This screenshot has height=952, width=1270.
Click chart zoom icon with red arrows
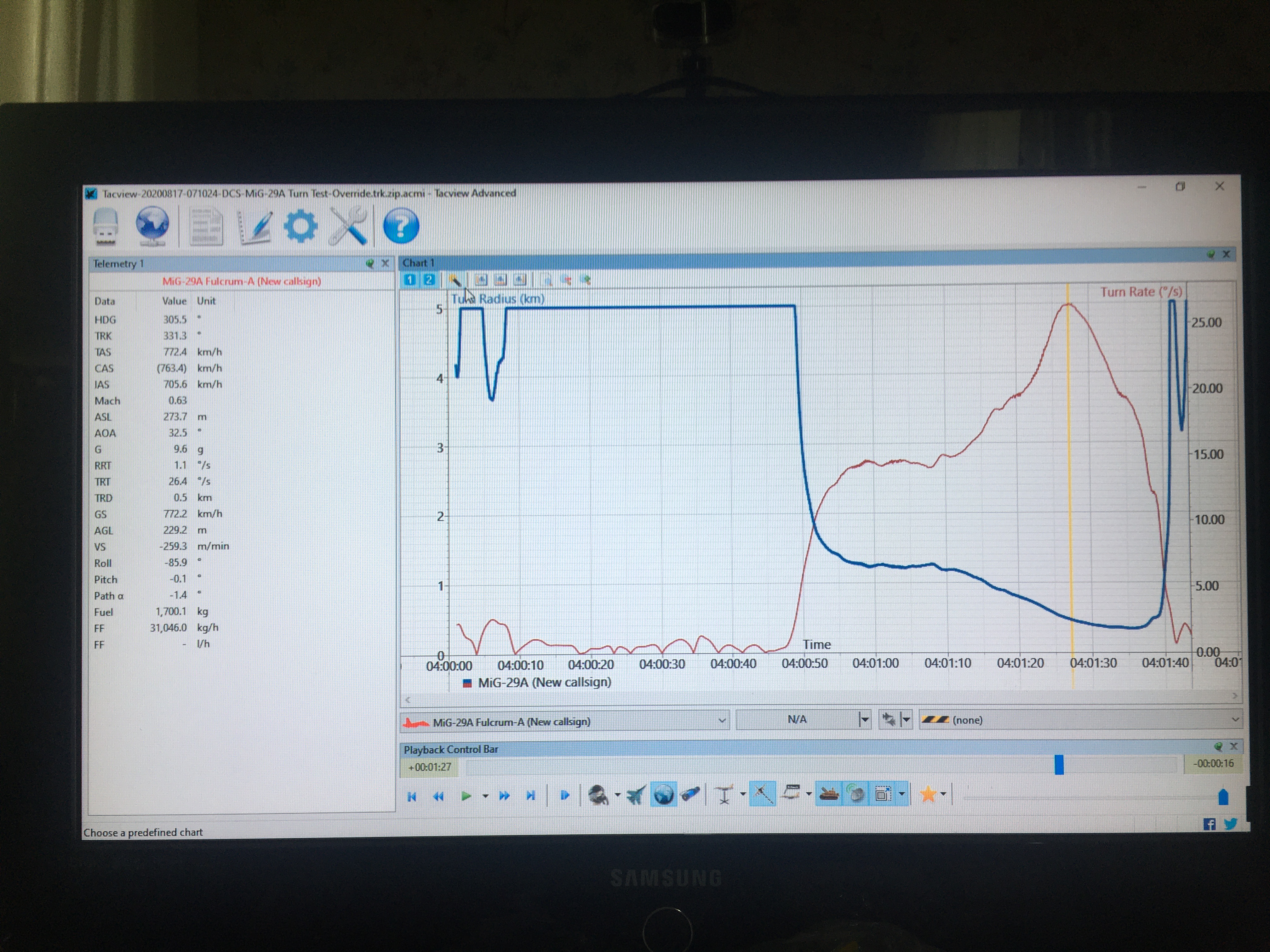click(x=566, y=280)
